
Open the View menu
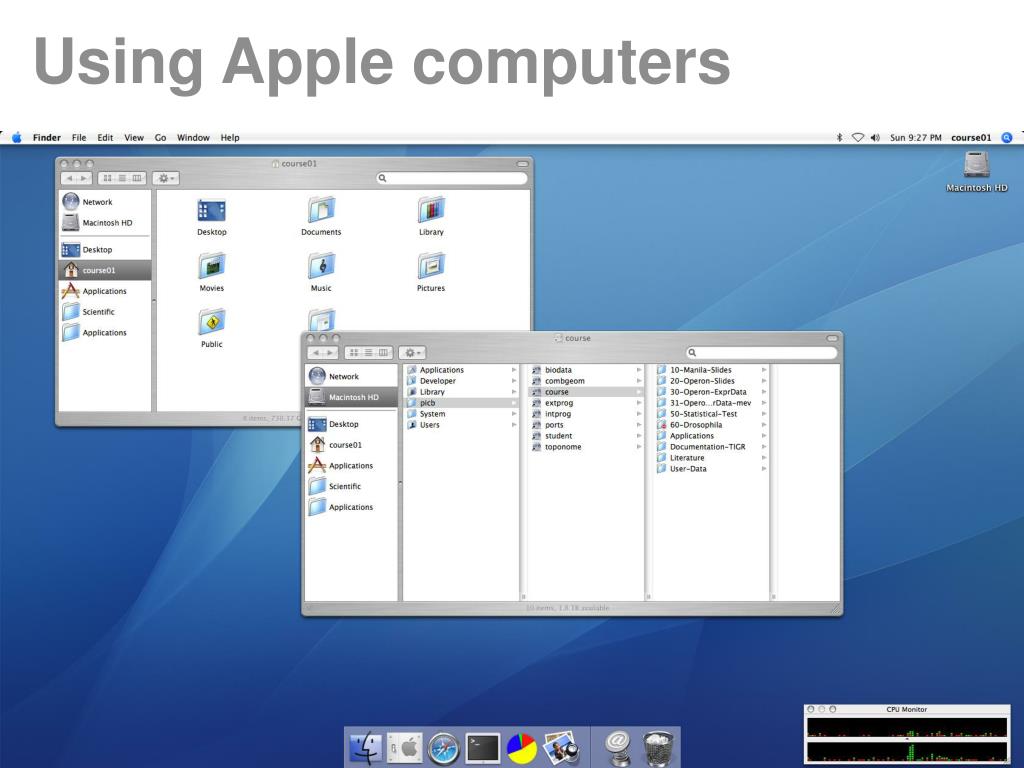tap(134, 137)
